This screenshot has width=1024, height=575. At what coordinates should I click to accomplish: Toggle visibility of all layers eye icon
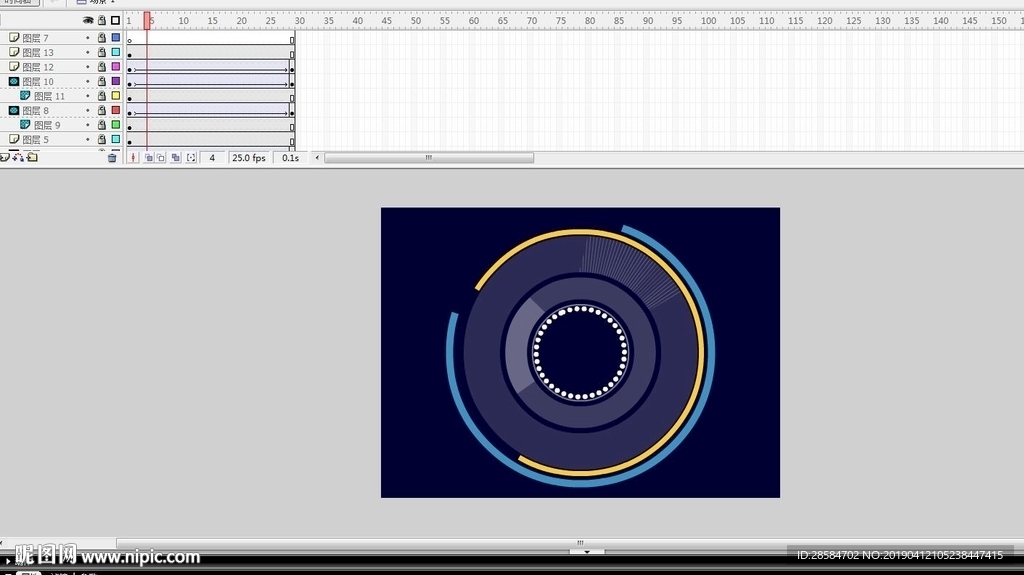coord(88,20)
